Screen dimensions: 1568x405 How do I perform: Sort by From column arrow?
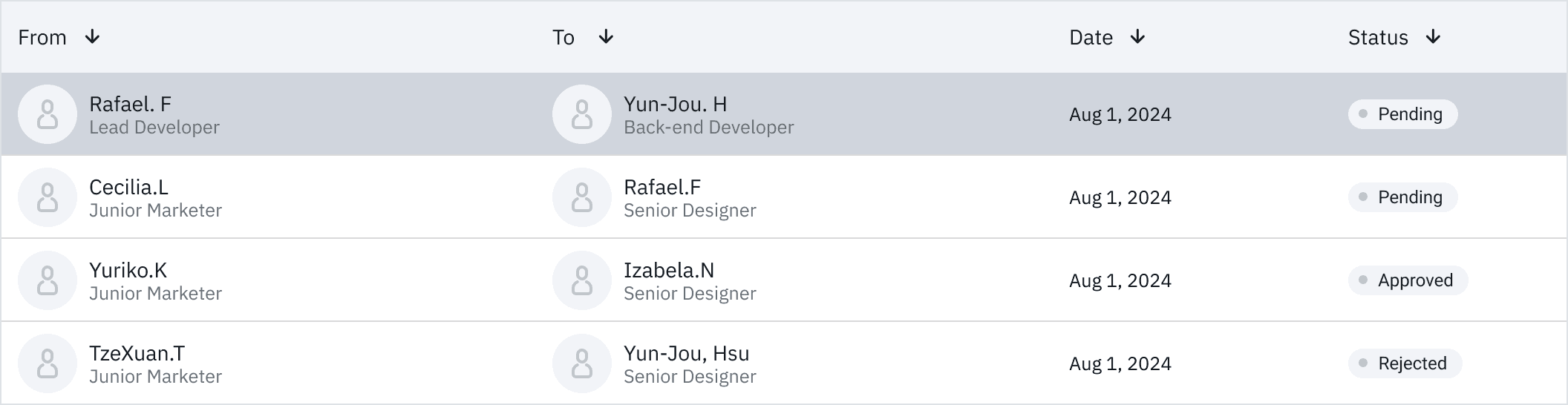point(92,37)
